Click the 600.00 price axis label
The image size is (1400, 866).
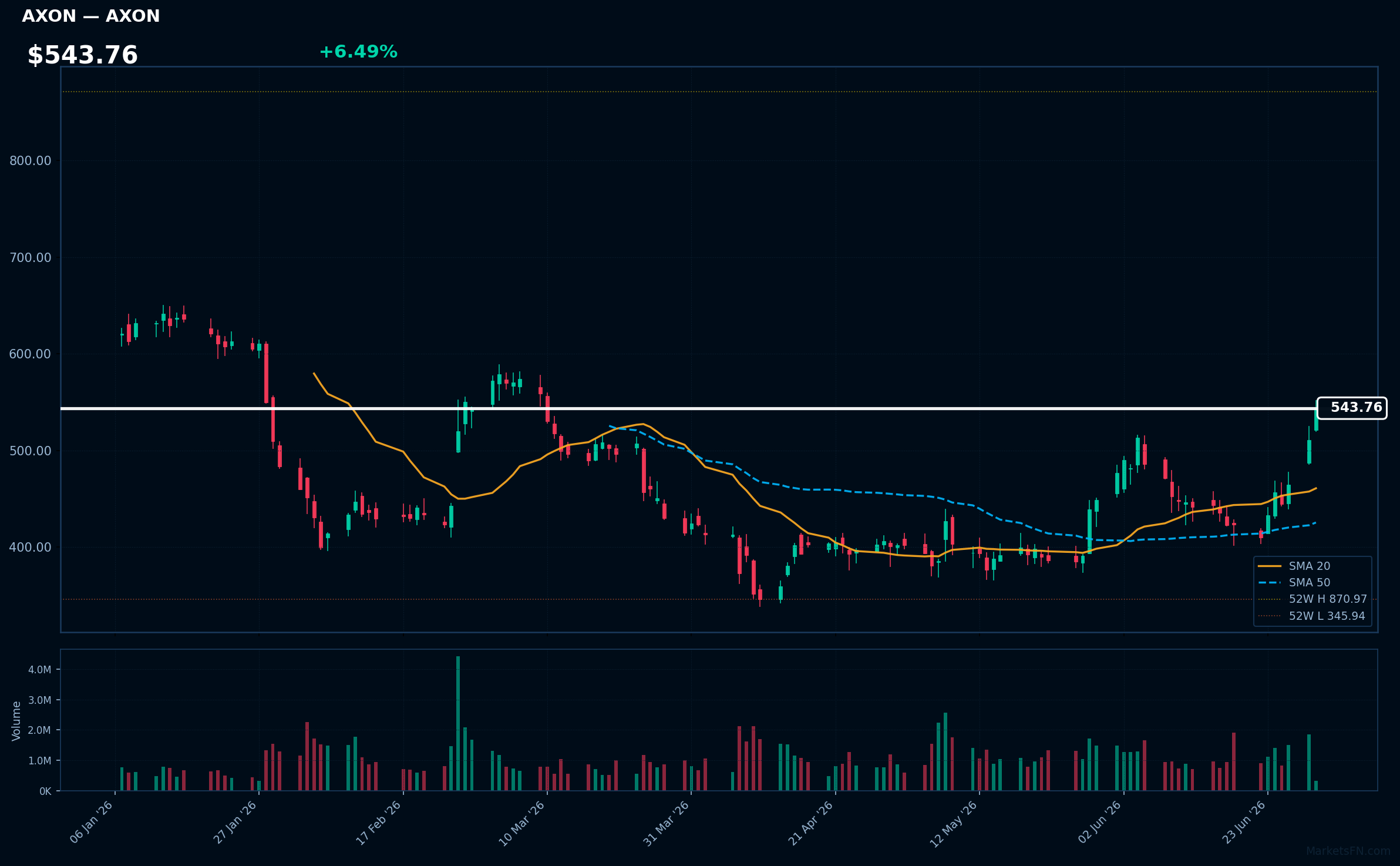(31, 354)
